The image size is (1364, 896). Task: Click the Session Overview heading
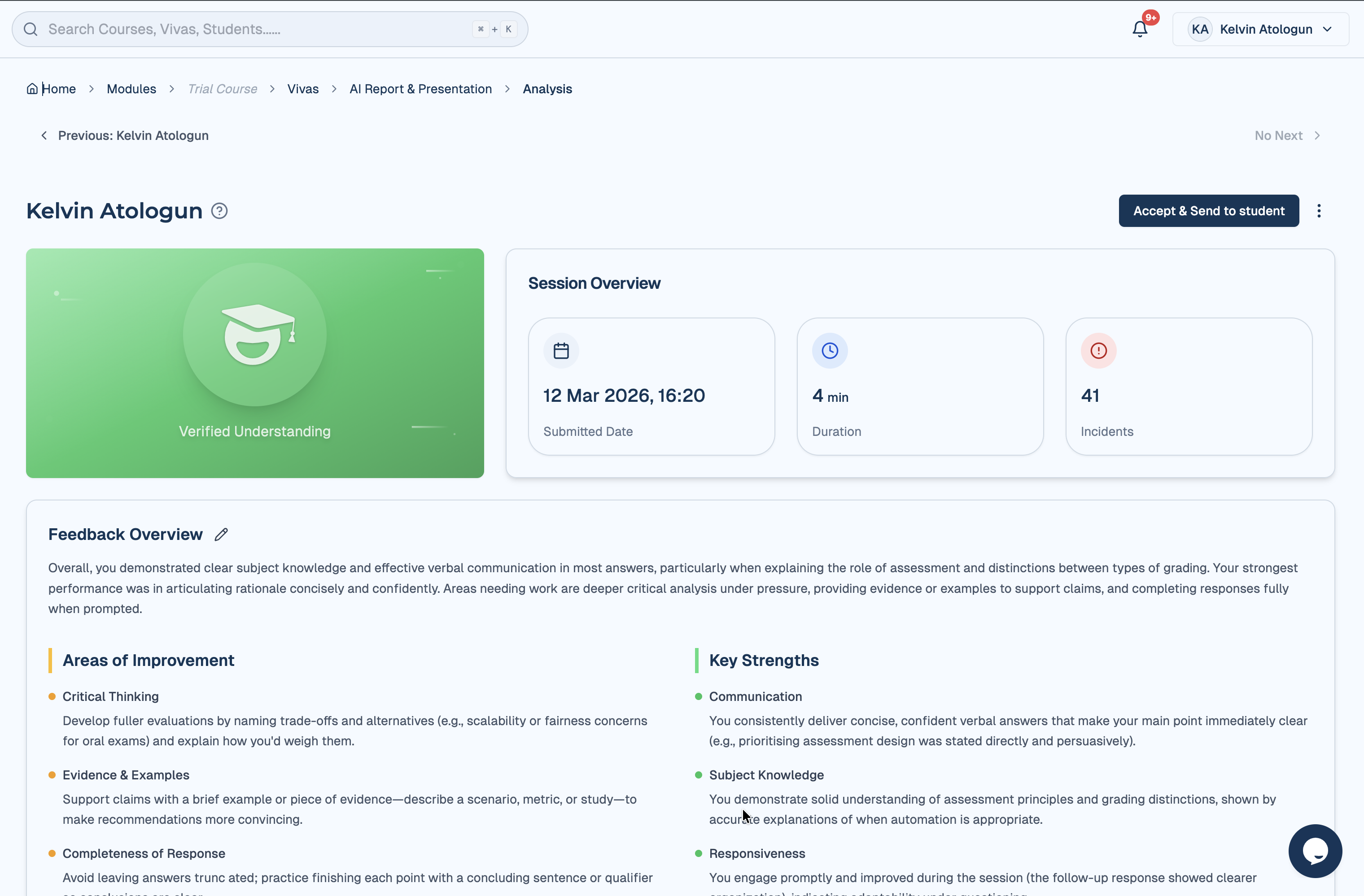click(x=595, y=283)
